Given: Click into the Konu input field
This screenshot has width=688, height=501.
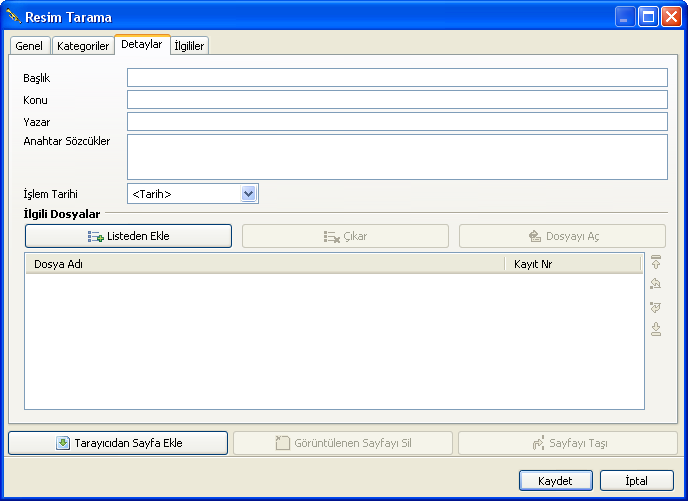Looking at the screenshot, I should pyautogui.click(x=397, y=100).
